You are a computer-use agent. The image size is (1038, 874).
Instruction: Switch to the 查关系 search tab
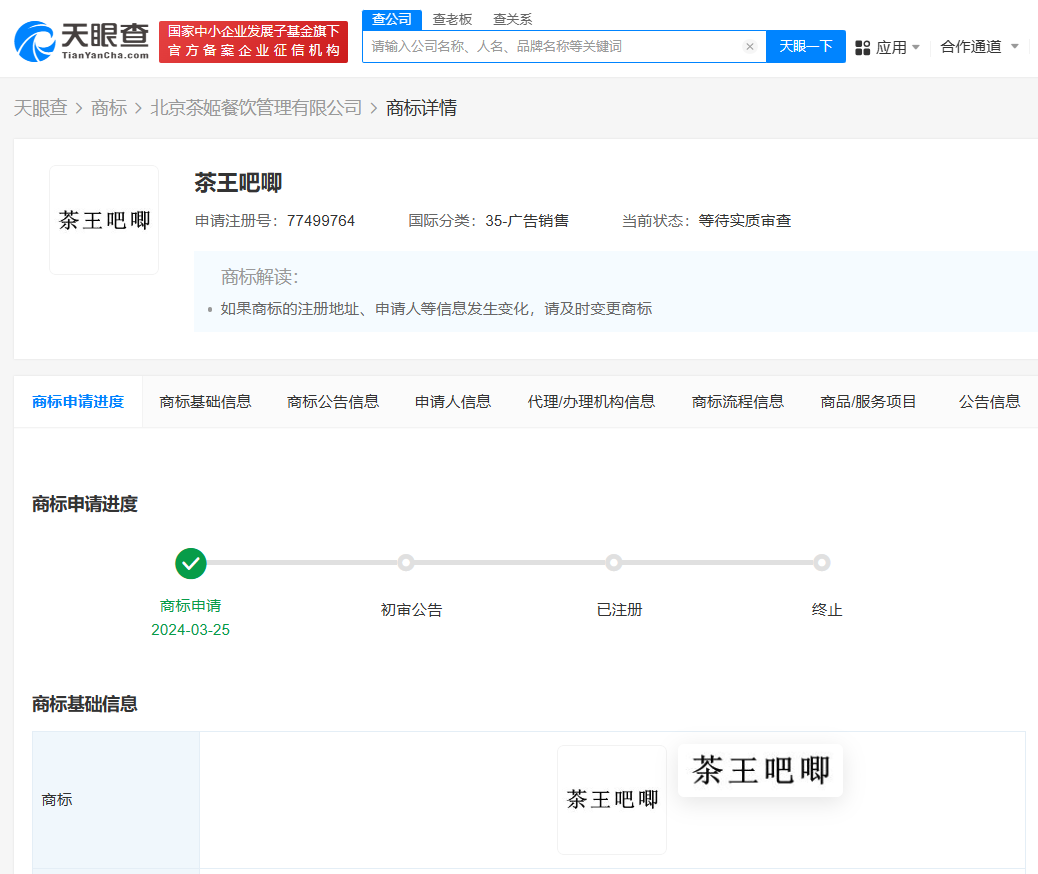[x=512, y=20]
